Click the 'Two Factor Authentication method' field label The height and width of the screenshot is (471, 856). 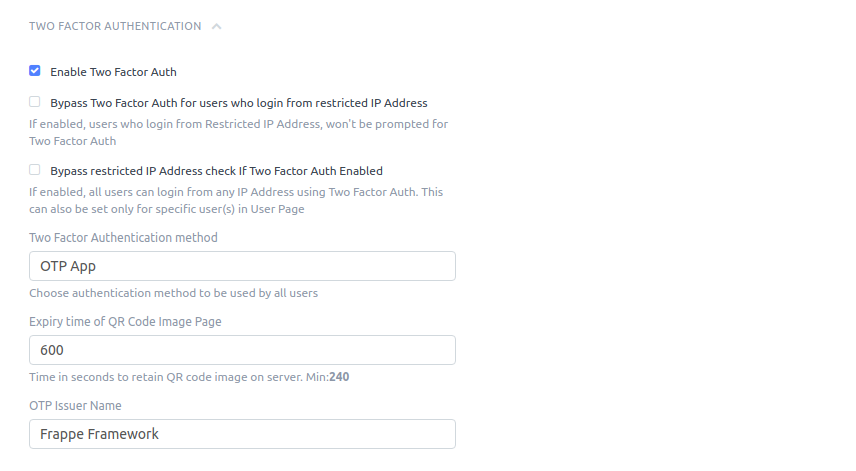coord(123,238)
